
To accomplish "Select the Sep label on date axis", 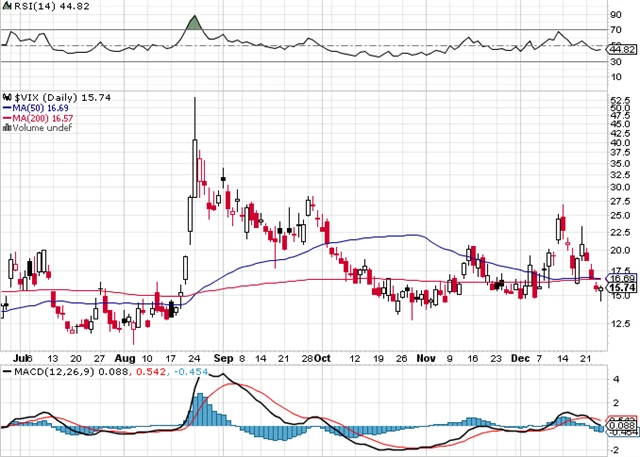I will [223, 357].
